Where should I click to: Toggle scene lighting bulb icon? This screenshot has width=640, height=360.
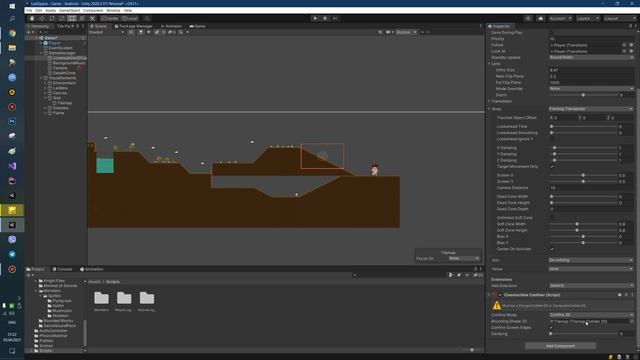point(141,32)
